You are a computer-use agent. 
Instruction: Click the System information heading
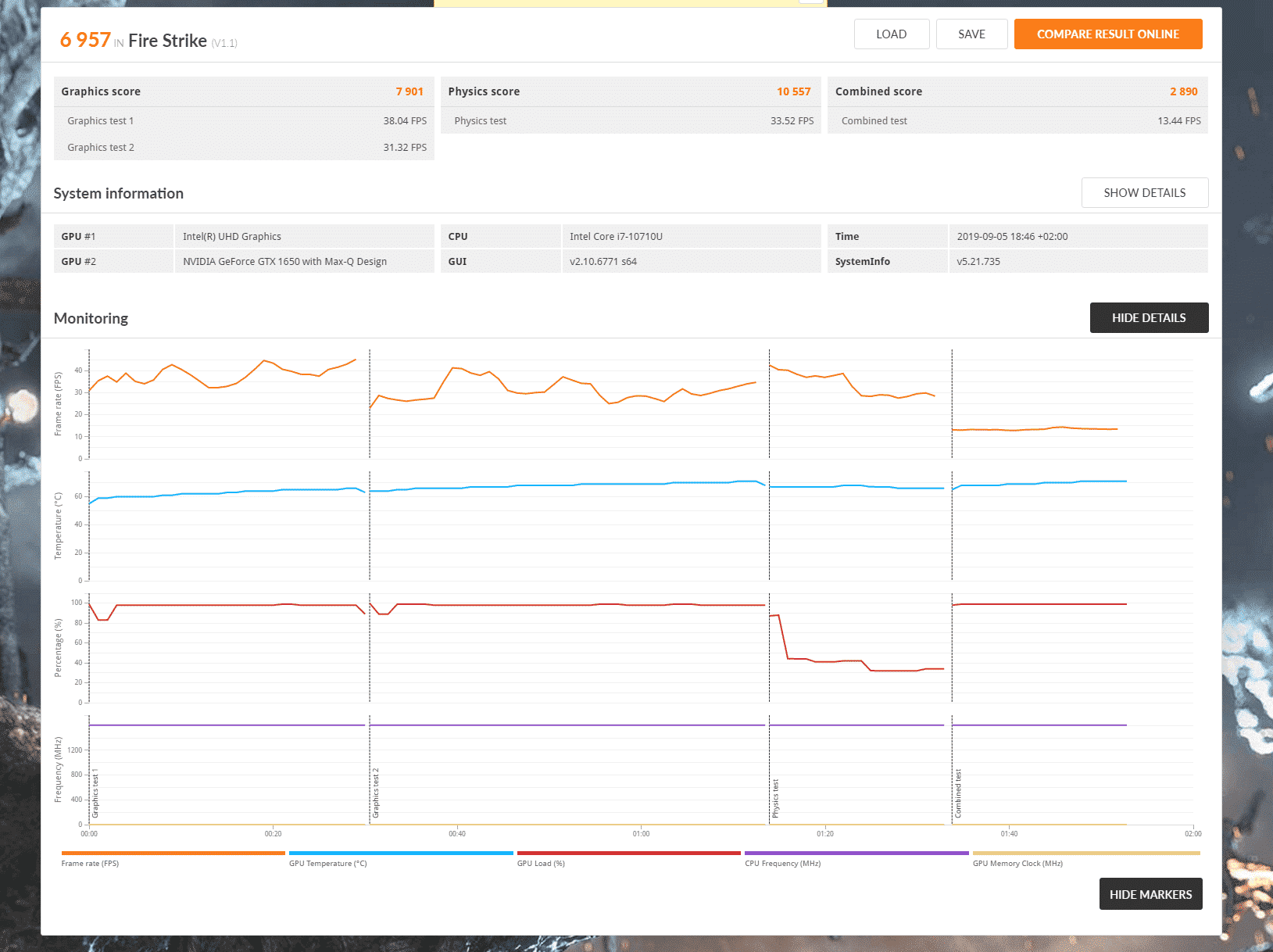[119, 193]
